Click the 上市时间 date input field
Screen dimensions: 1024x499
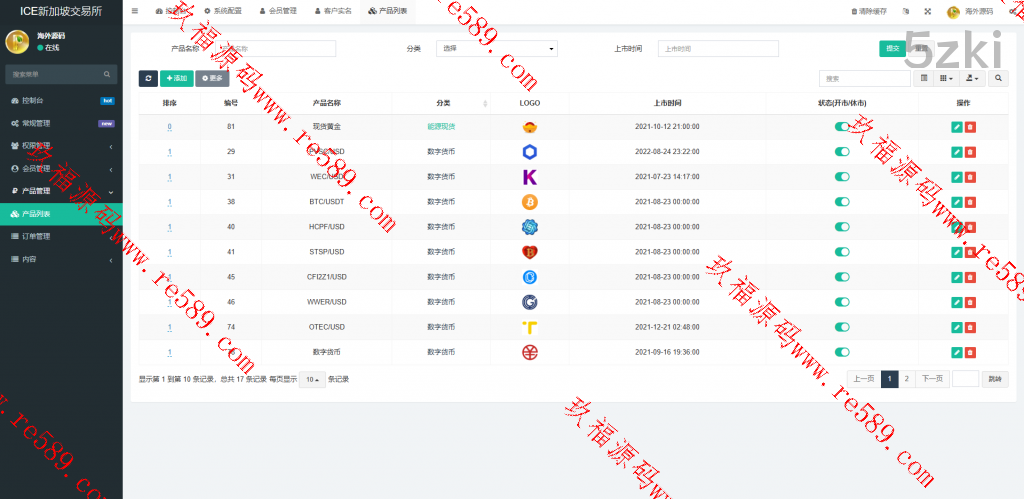click(x=718, y=49)
